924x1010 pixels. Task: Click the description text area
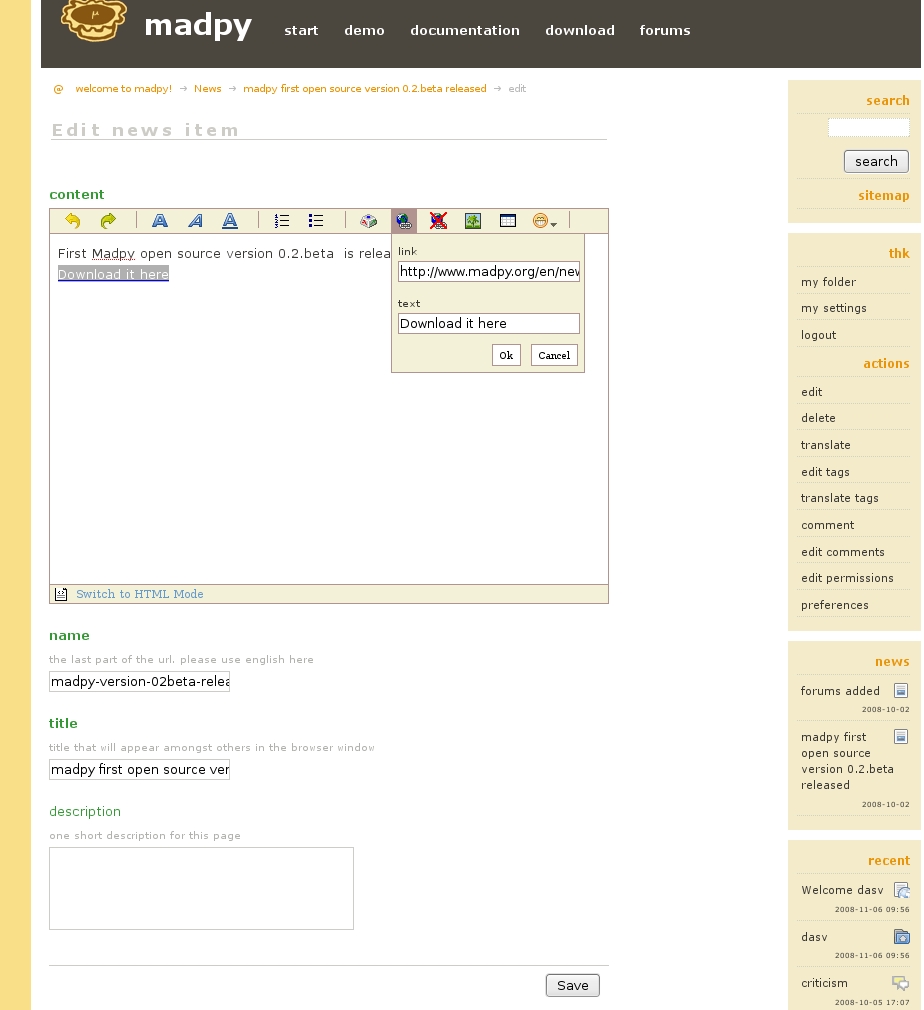(x=202, y=888)
